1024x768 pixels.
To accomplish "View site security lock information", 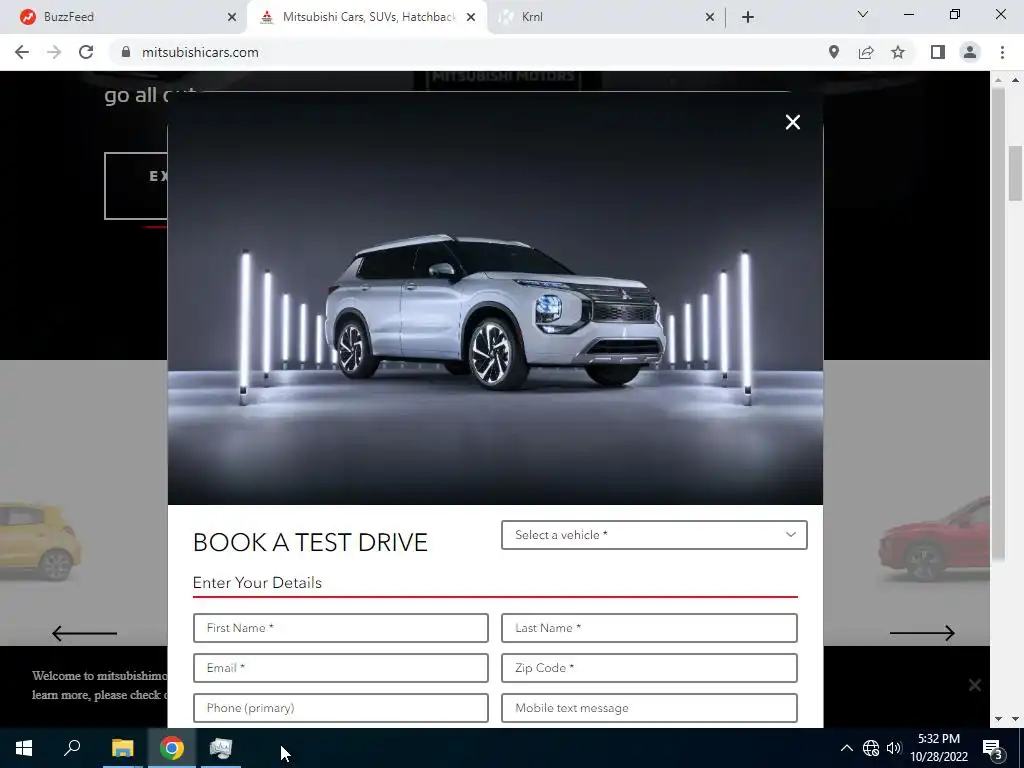I will pyautogui.click(x=126, y=52).
